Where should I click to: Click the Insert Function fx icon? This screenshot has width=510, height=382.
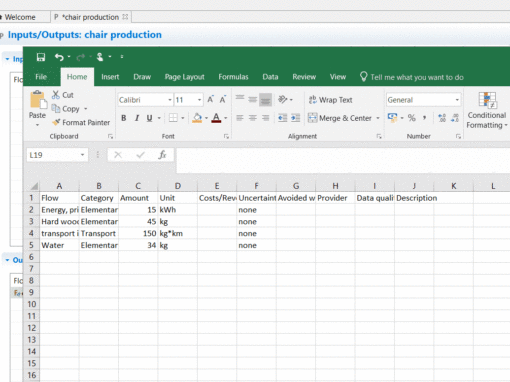click(162, 155)
